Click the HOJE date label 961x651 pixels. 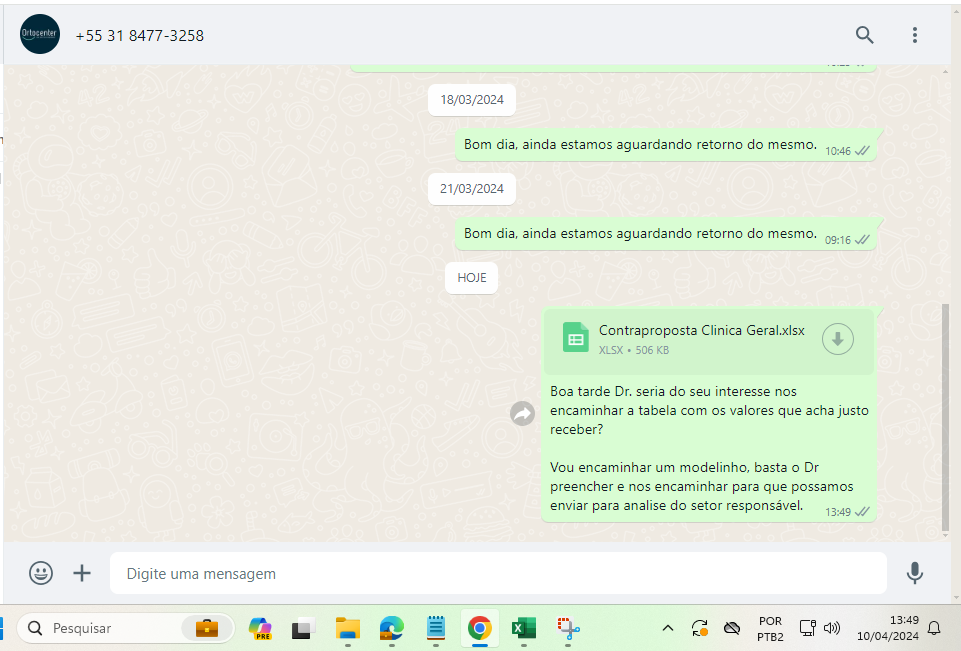tap(471, 278)
